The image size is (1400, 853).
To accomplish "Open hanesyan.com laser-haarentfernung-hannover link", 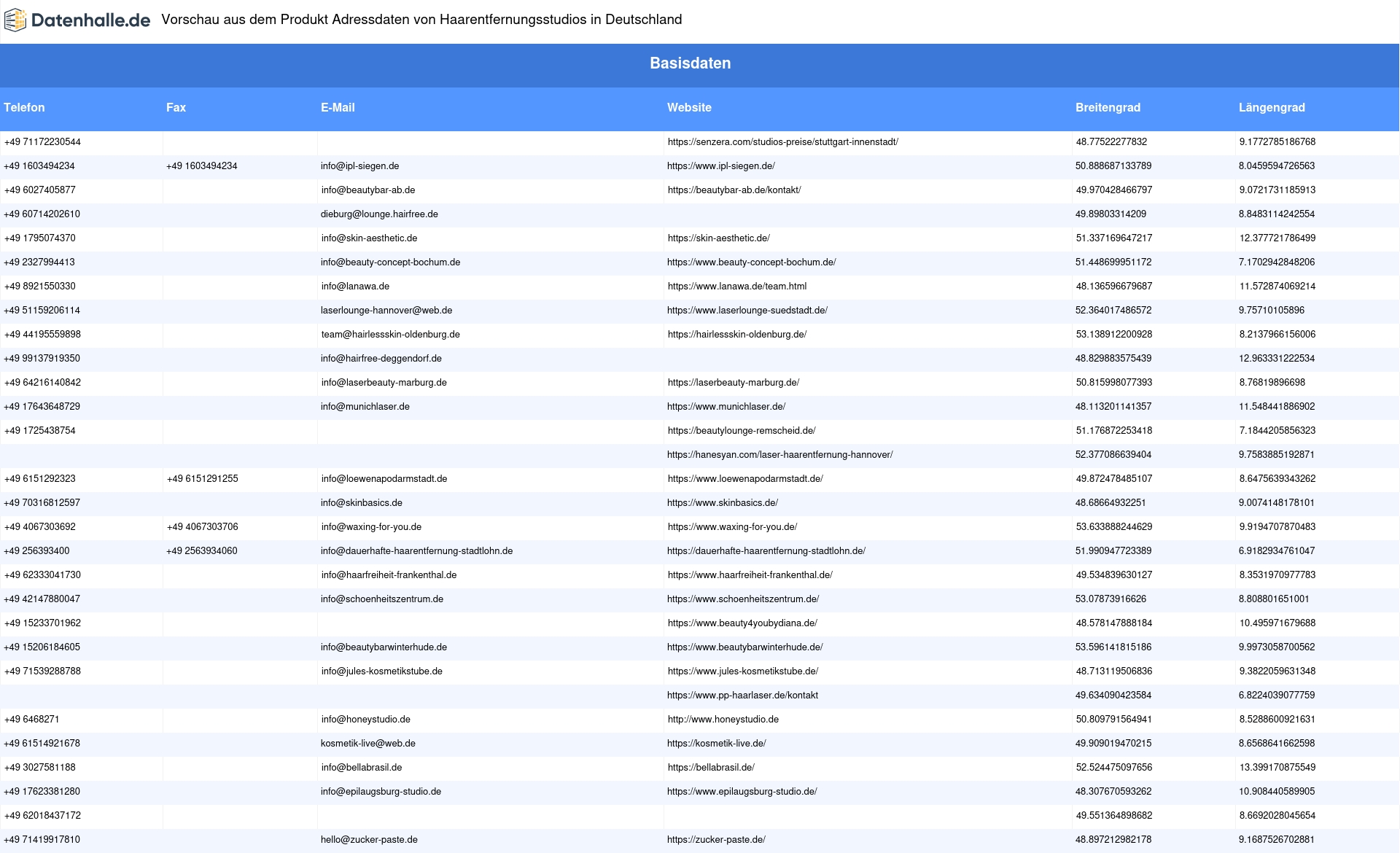I will click(x=779, y=455).
